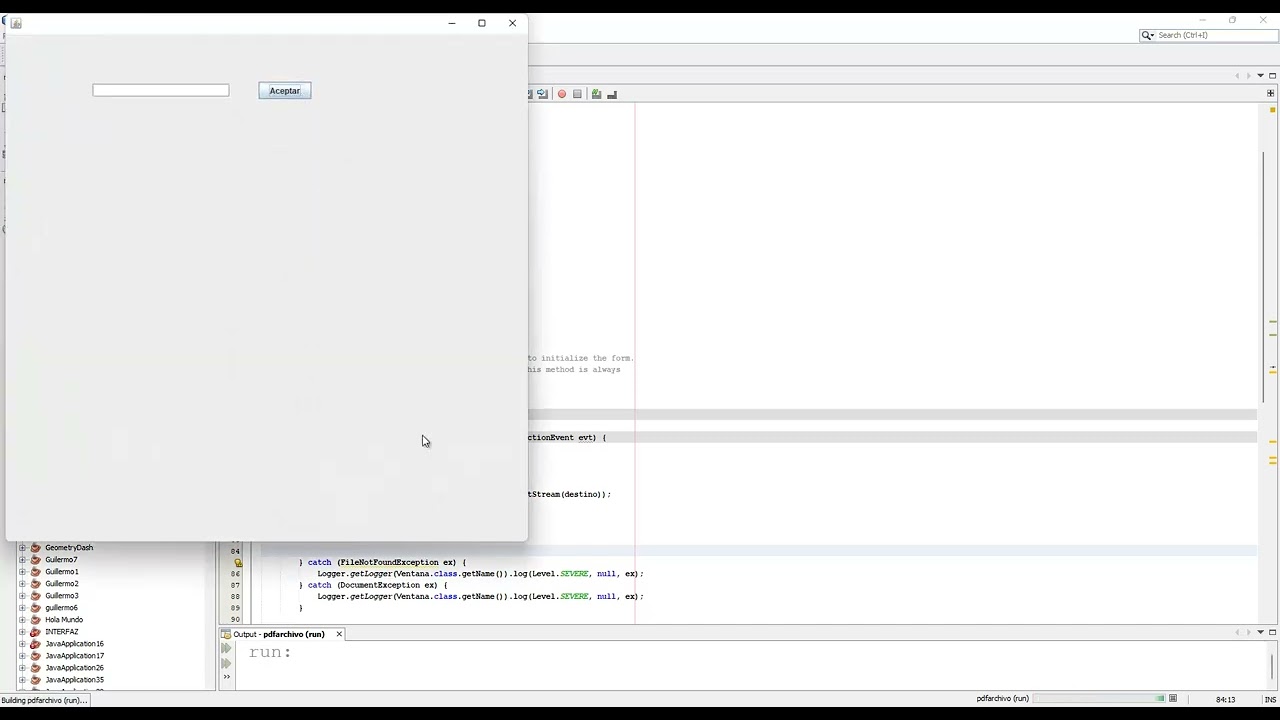The width and height of the screenshot is (1280, 720).
Task: Click the upper re-run arrow in the Output panel
Action: pos(227,649)
